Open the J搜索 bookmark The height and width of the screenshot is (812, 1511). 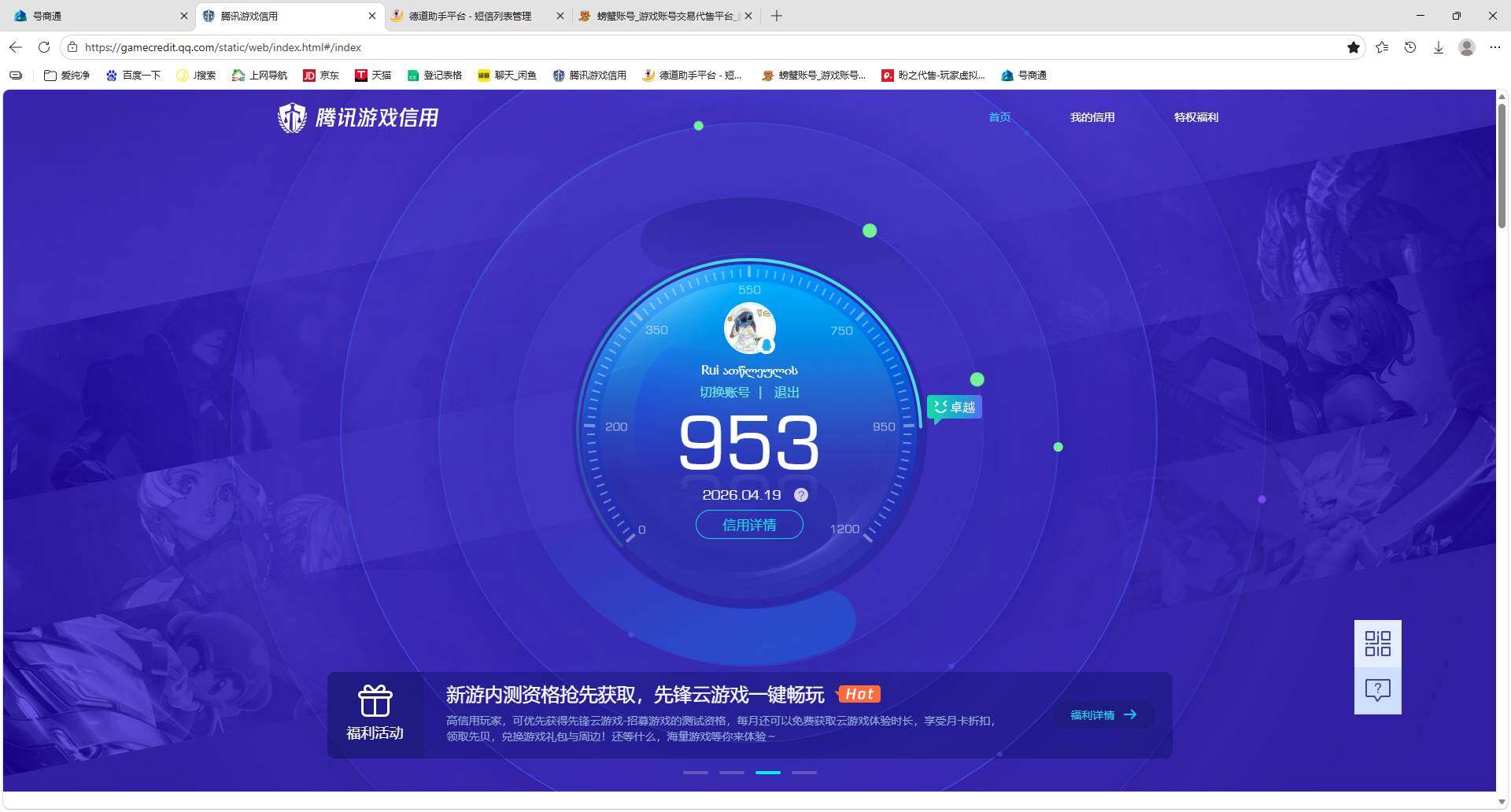coord(196,76)
